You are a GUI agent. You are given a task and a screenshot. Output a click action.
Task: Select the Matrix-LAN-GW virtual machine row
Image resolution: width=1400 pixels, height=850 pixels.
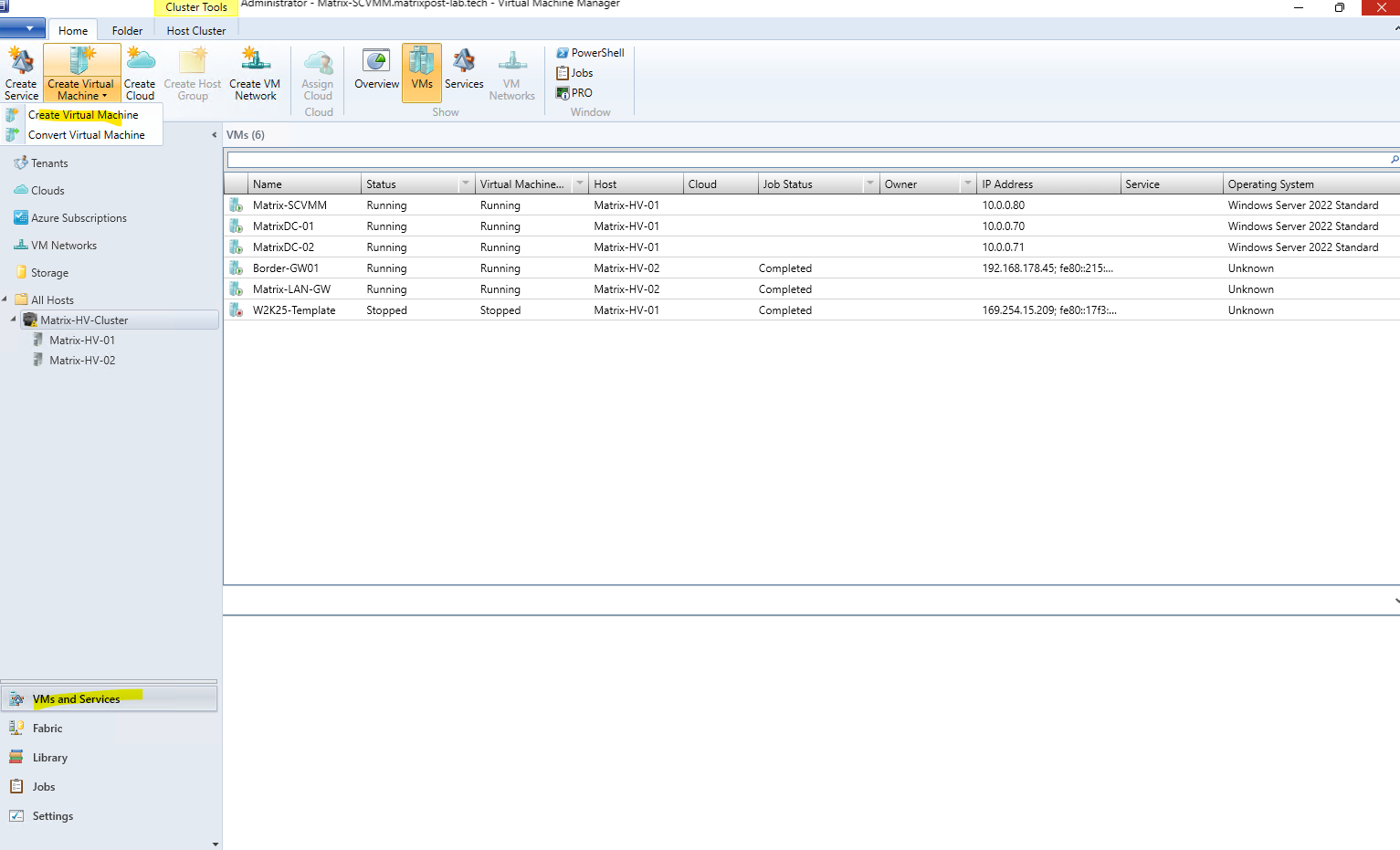[812, 289]
